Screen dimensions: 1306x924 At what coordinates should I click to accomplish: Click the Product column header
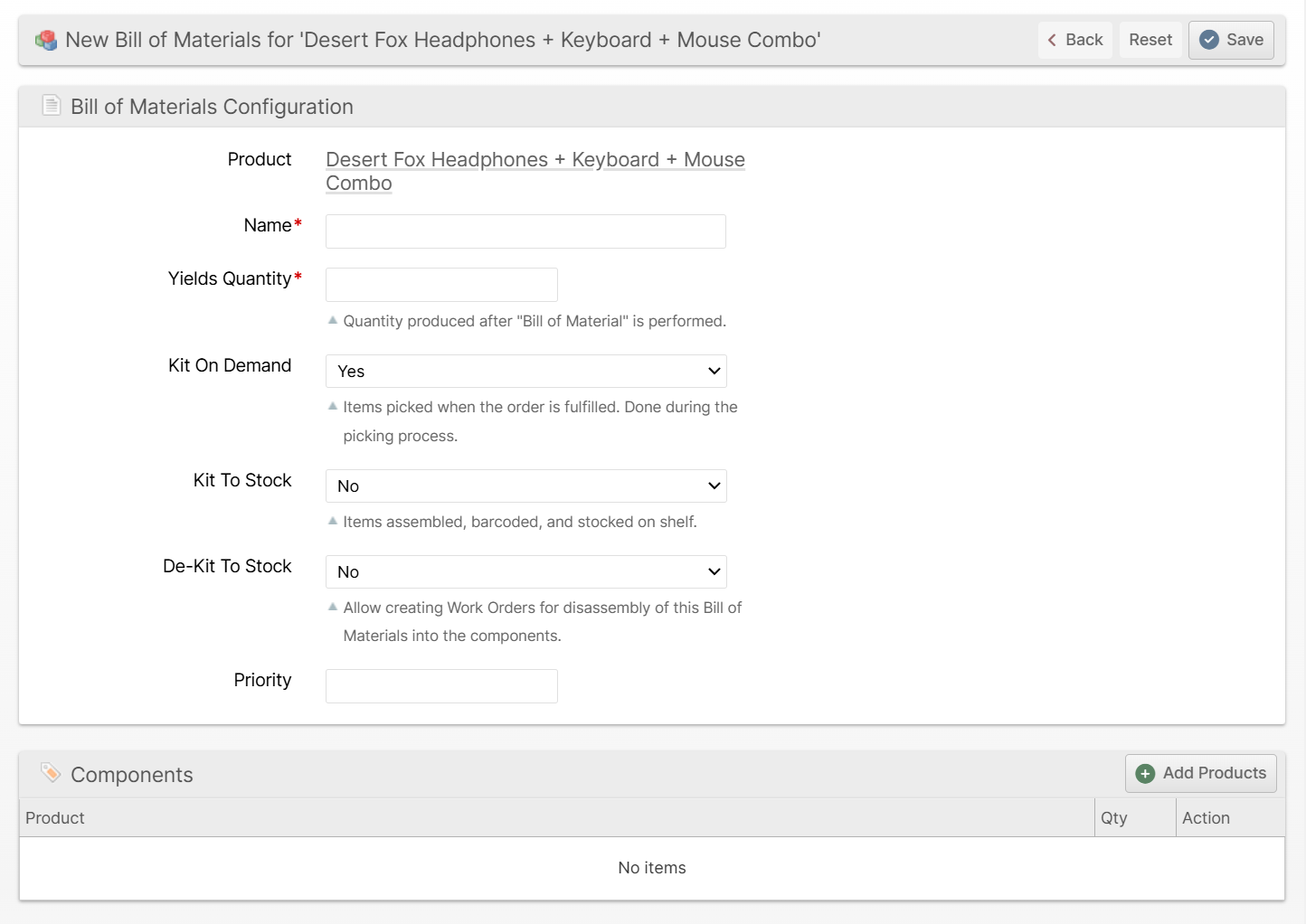(55, 817)
